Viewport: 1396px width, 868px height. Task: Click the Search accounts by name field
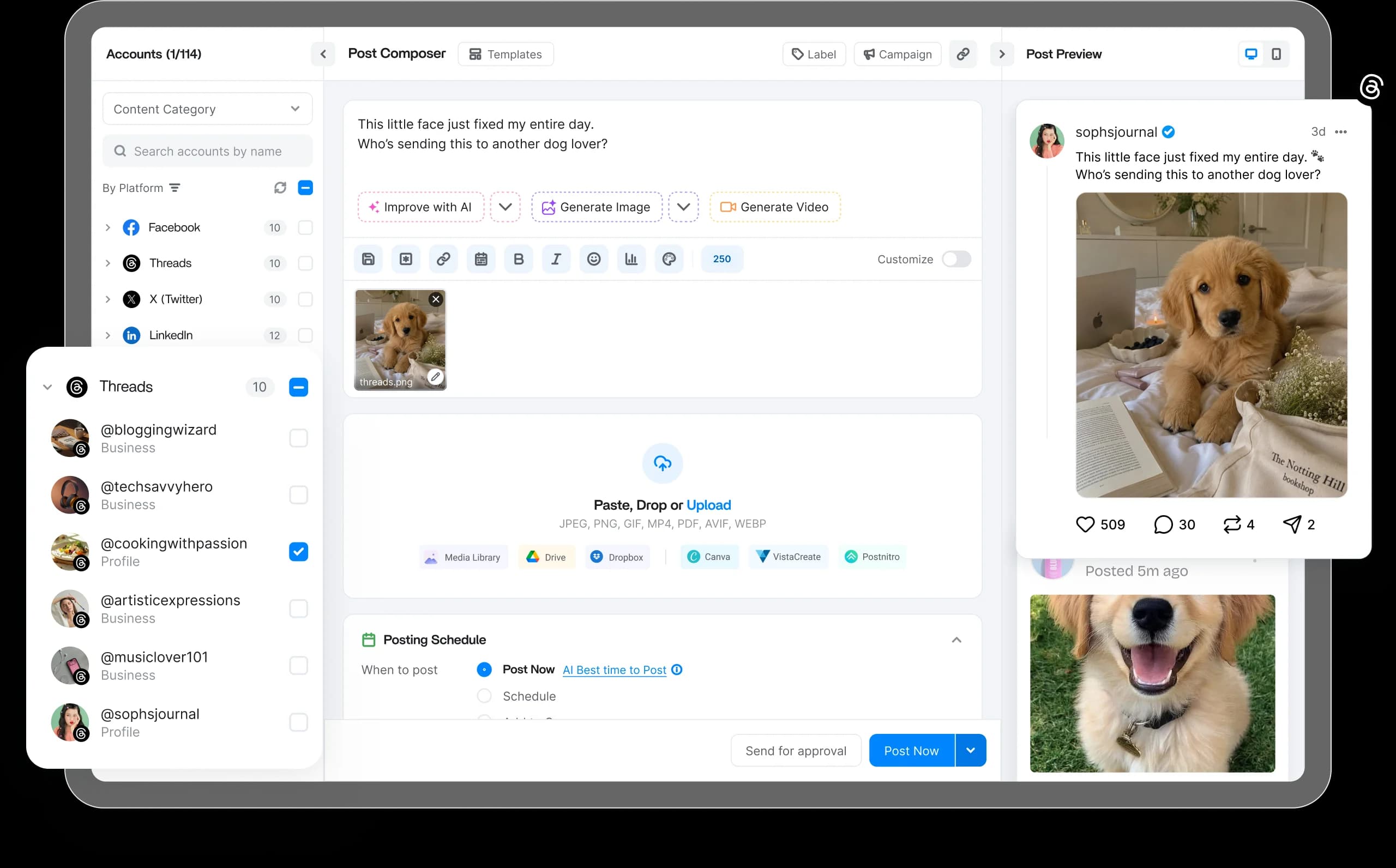(207, 151)
